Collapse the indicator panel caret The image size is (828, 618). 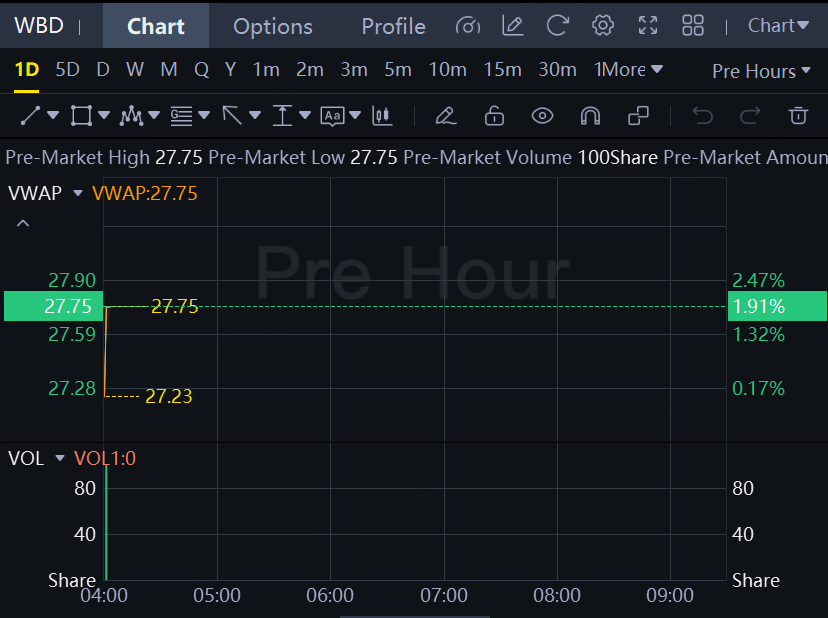pos(23,223)
